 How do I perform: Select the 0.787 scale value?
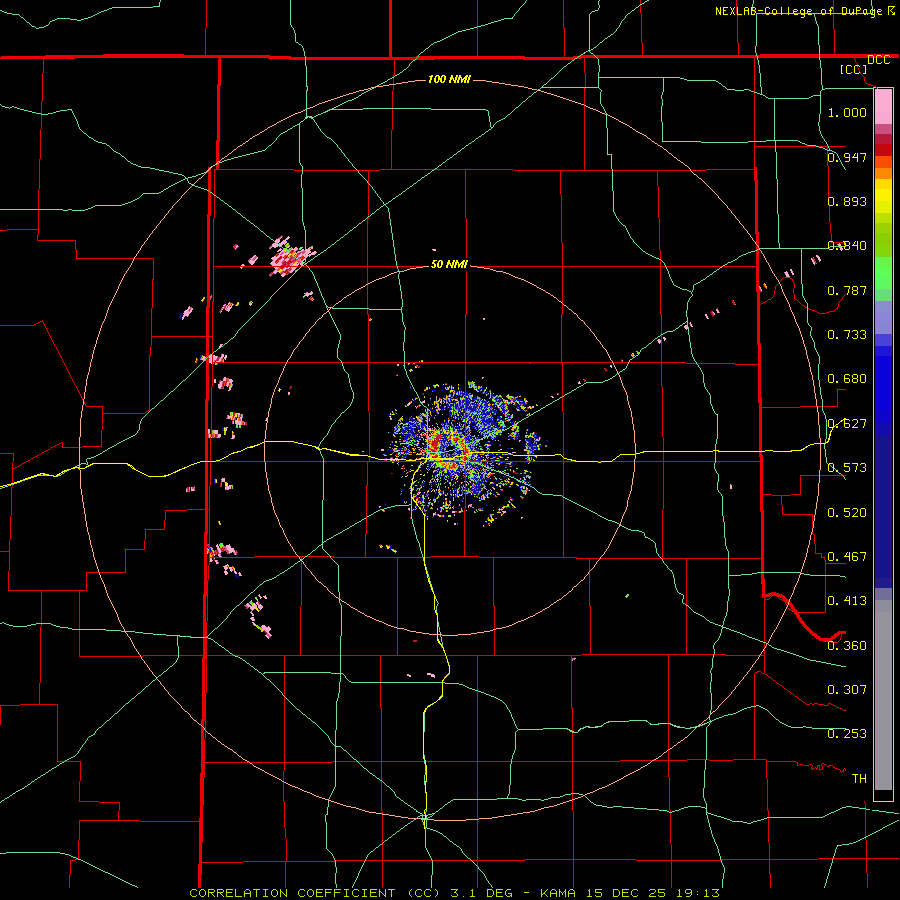[847, 290]
